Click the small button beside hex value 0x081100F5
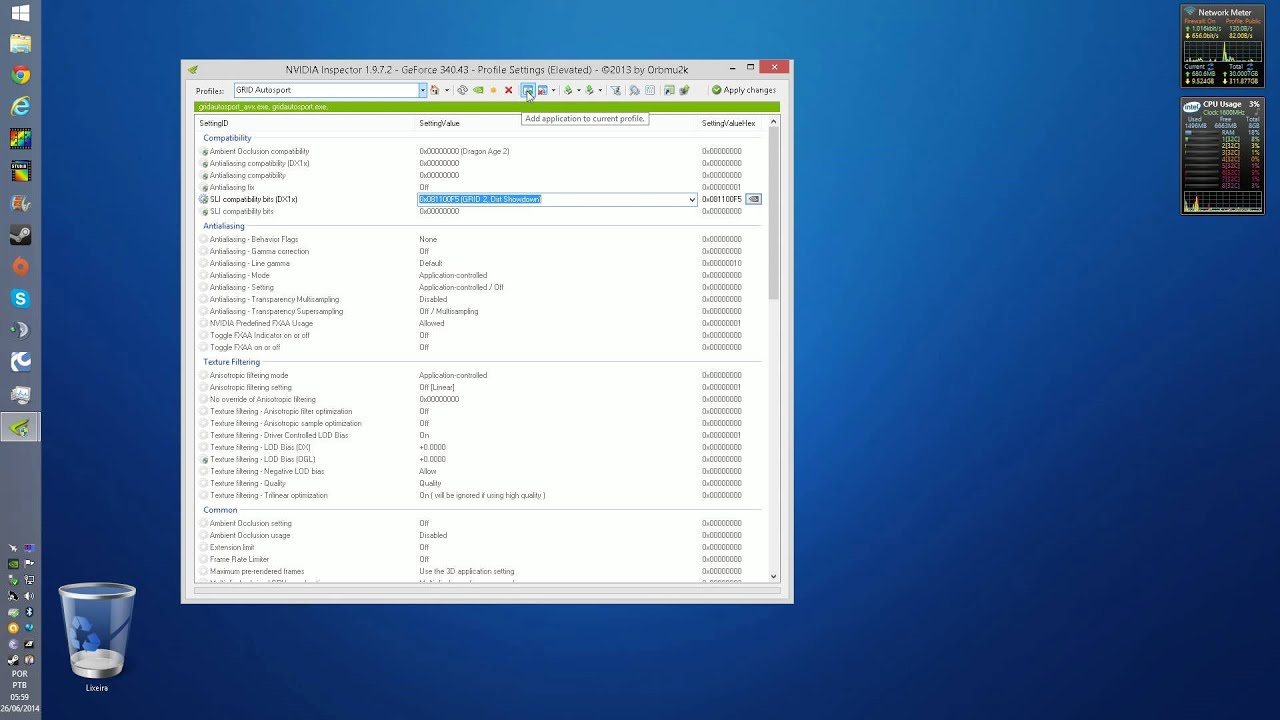Viewport: 1280px width, 720px height. tap(754, 199)
